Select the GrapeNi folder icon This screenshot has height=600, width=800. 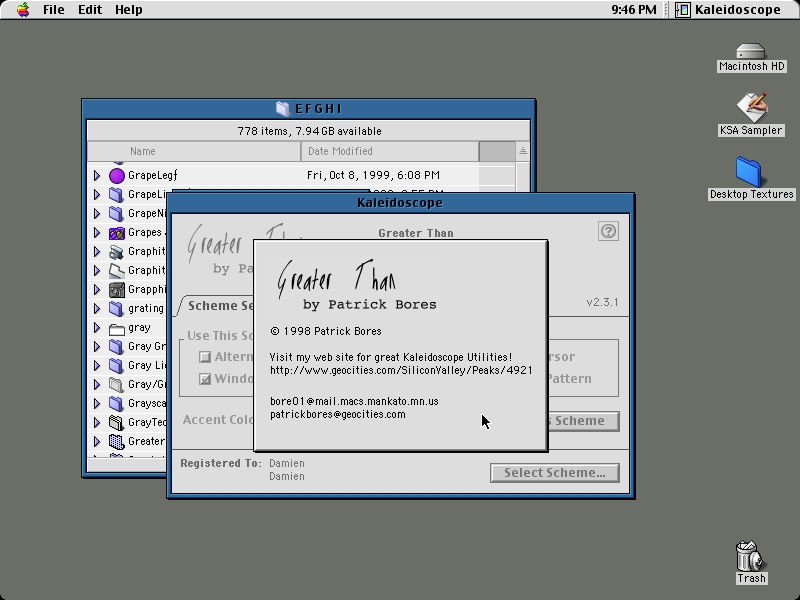(117, 213)
